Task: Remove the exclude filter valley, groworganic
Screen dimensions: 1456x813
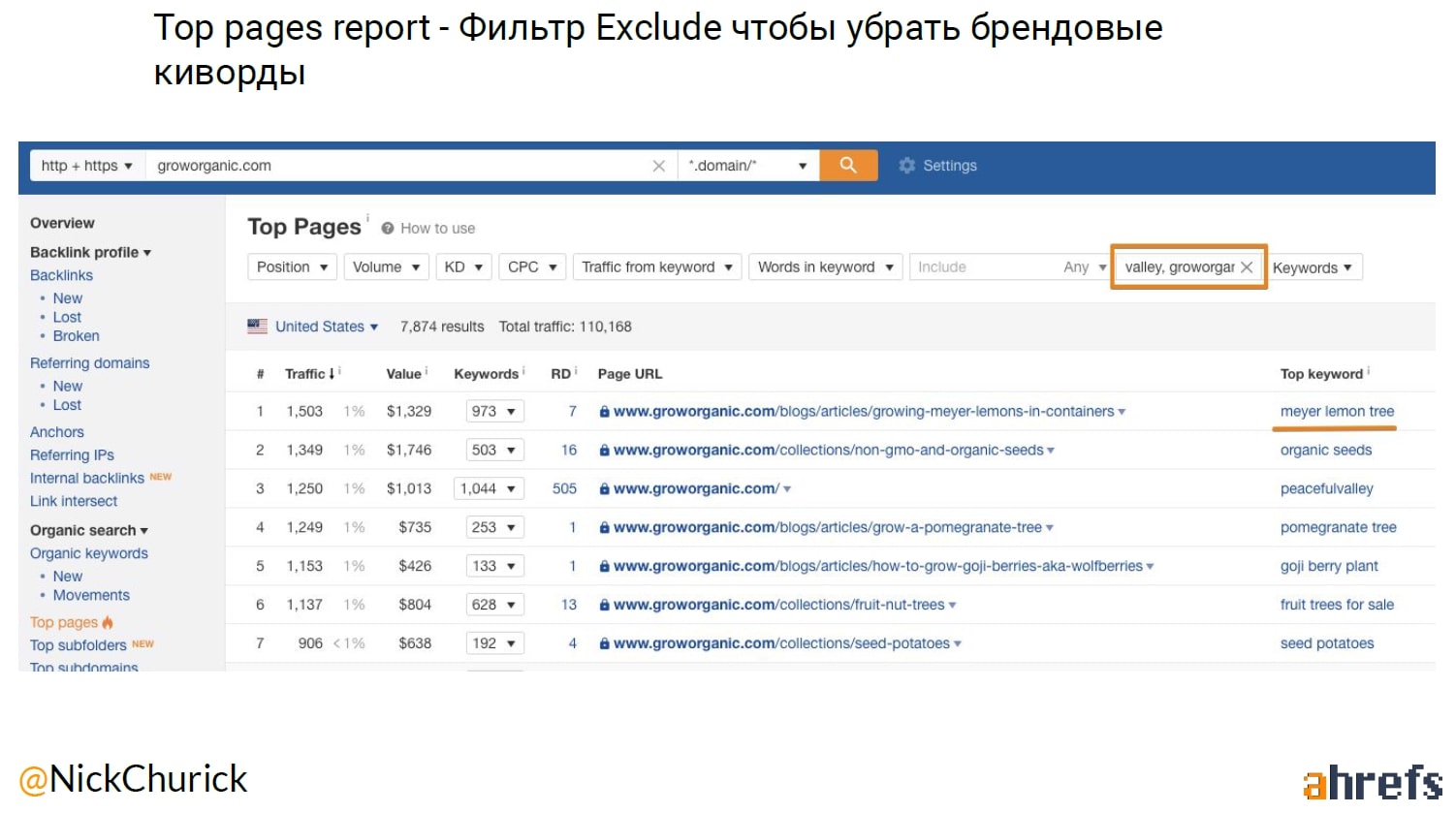Action: pyautogui.click(x=1247, y=267)
